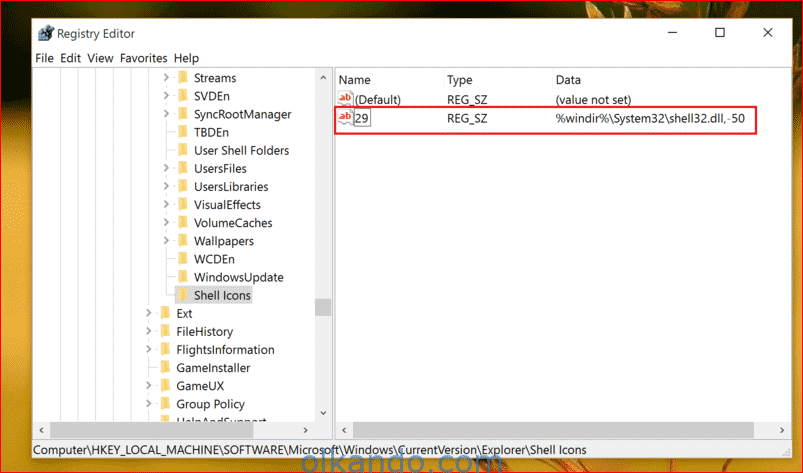Click the FlightsInformation folder icon
Viewport: 803px width, 473px height.
[165, 349]
